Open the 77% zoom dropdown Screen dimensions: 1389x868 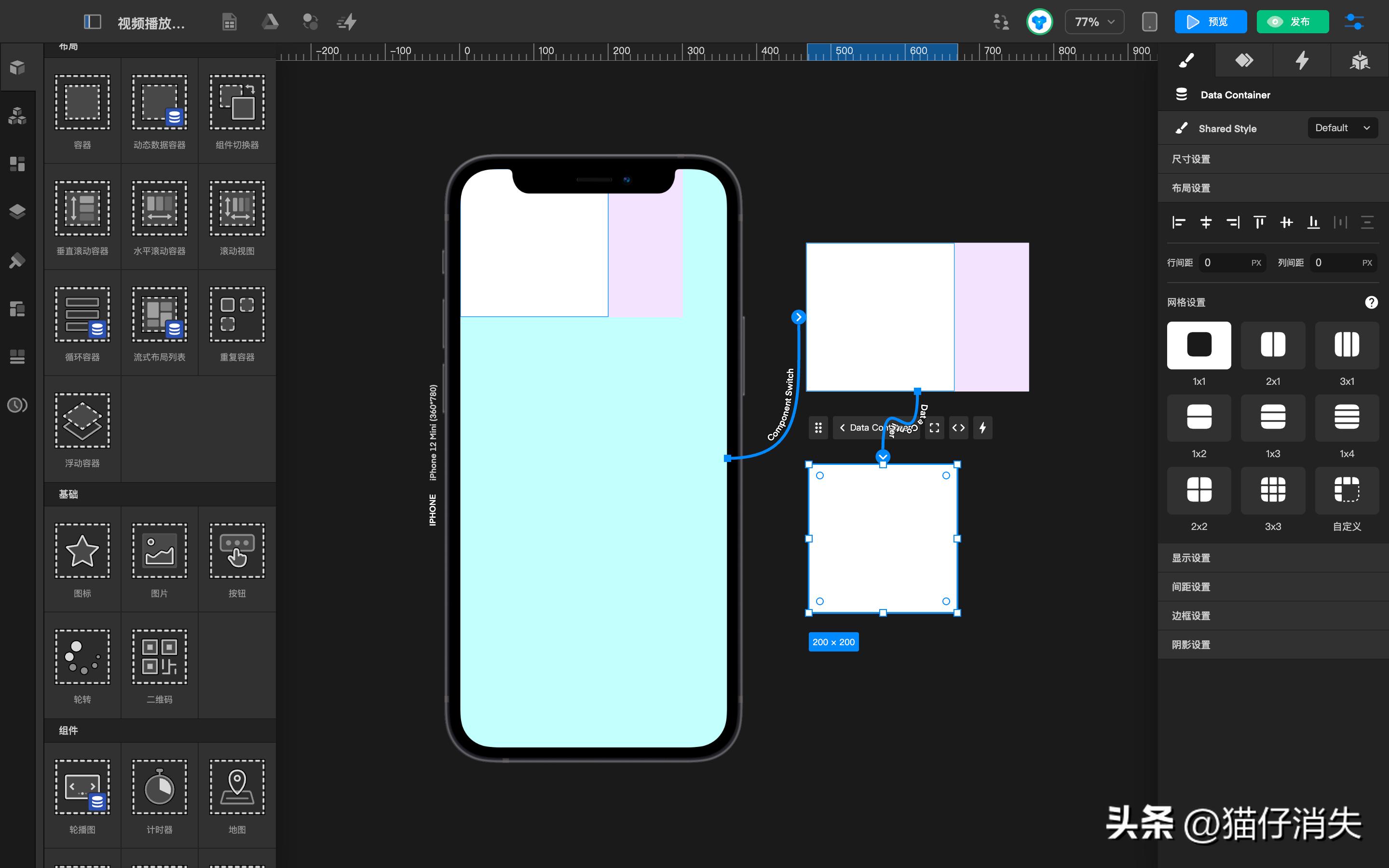(x=1093, y=21)
